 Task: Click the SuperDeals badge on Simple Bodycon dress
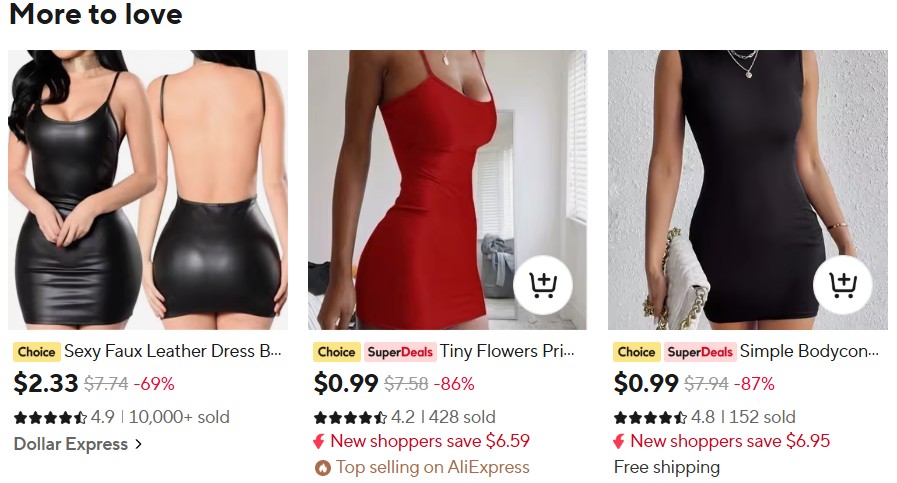pos(700,352)
